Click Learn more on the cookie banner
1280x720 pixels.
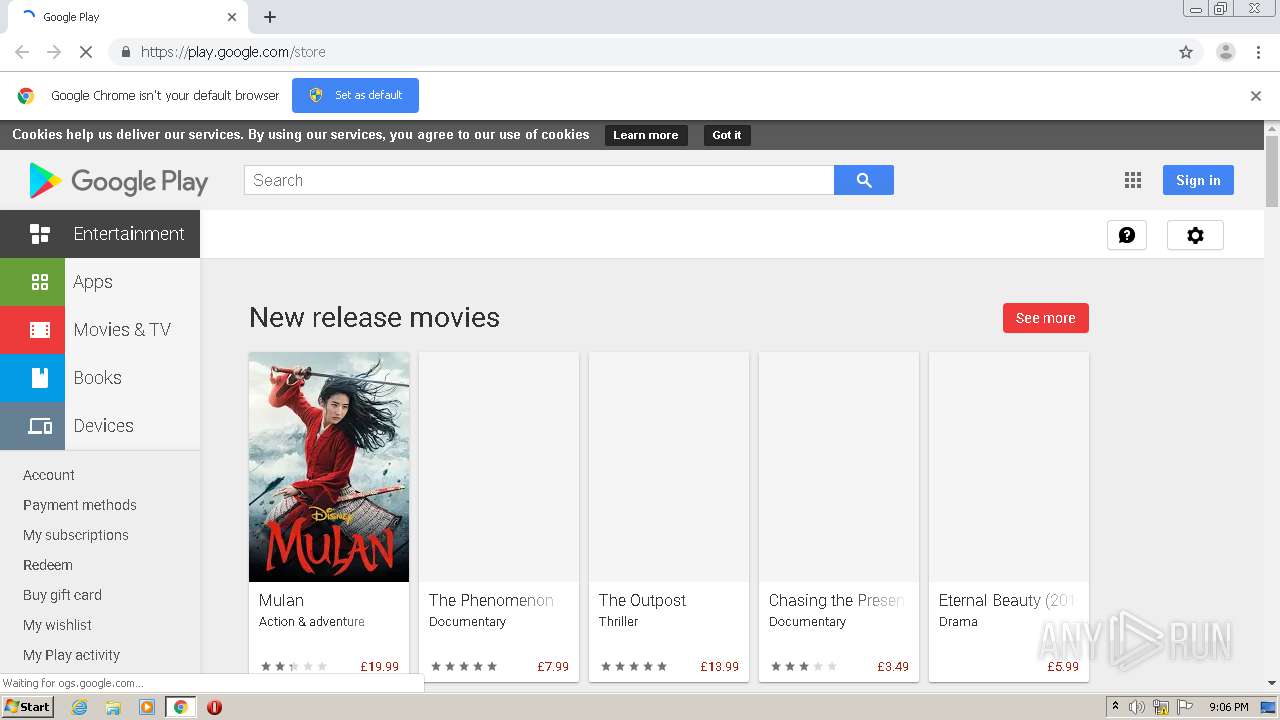click(646, 135)
